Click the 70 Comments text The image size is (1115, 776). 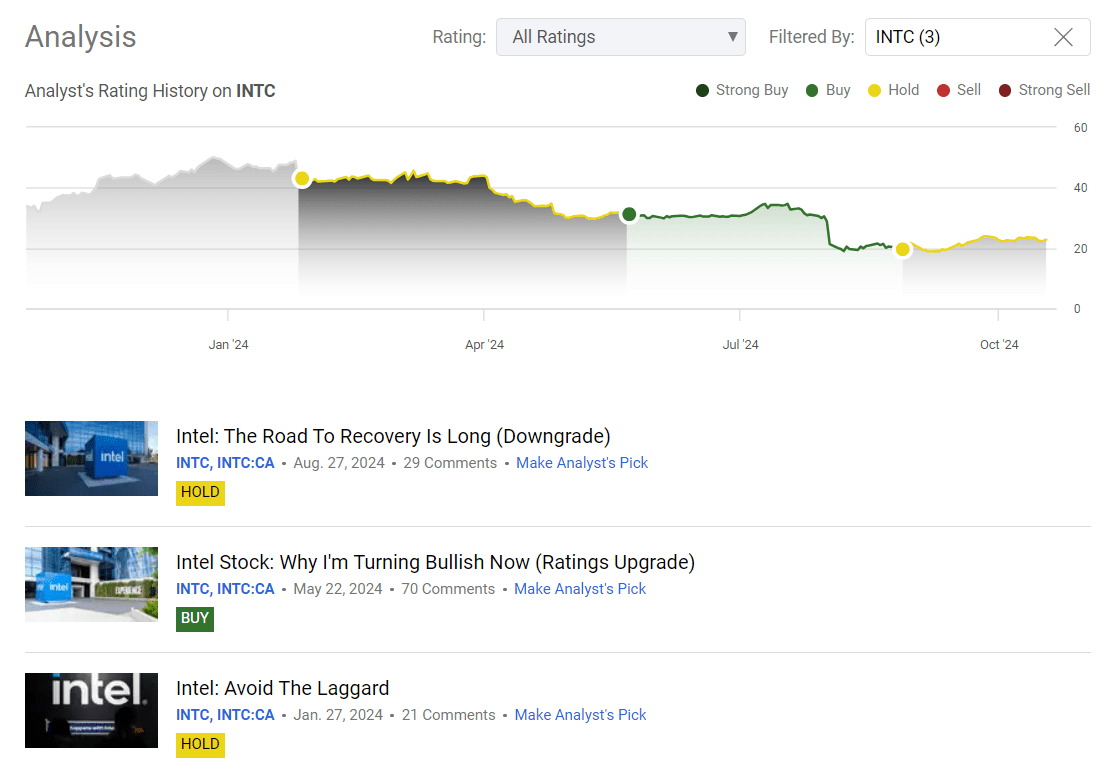point(448,589)
